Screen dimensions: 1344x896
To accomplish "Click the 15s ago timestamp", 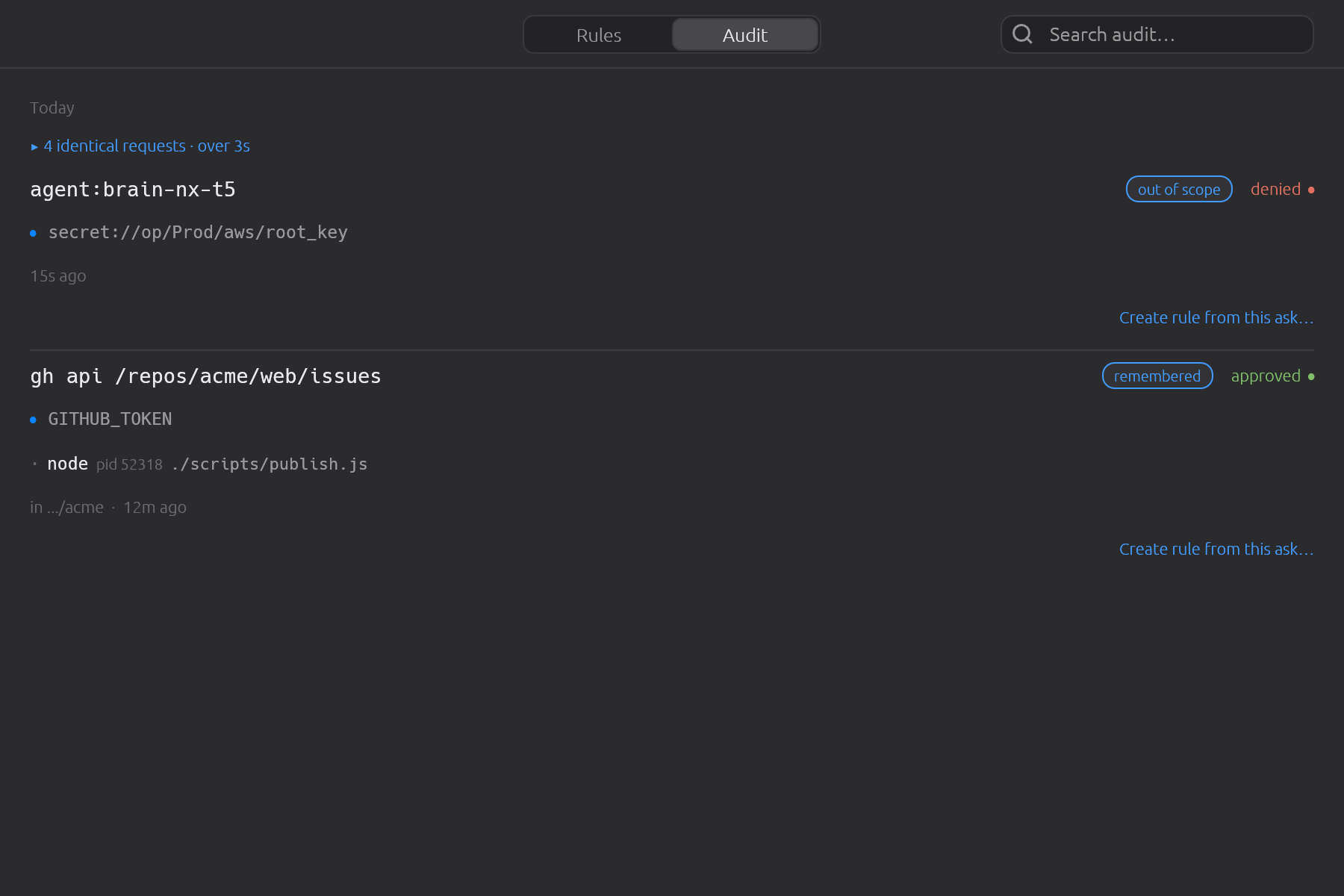I will click(x=58, y=276).
